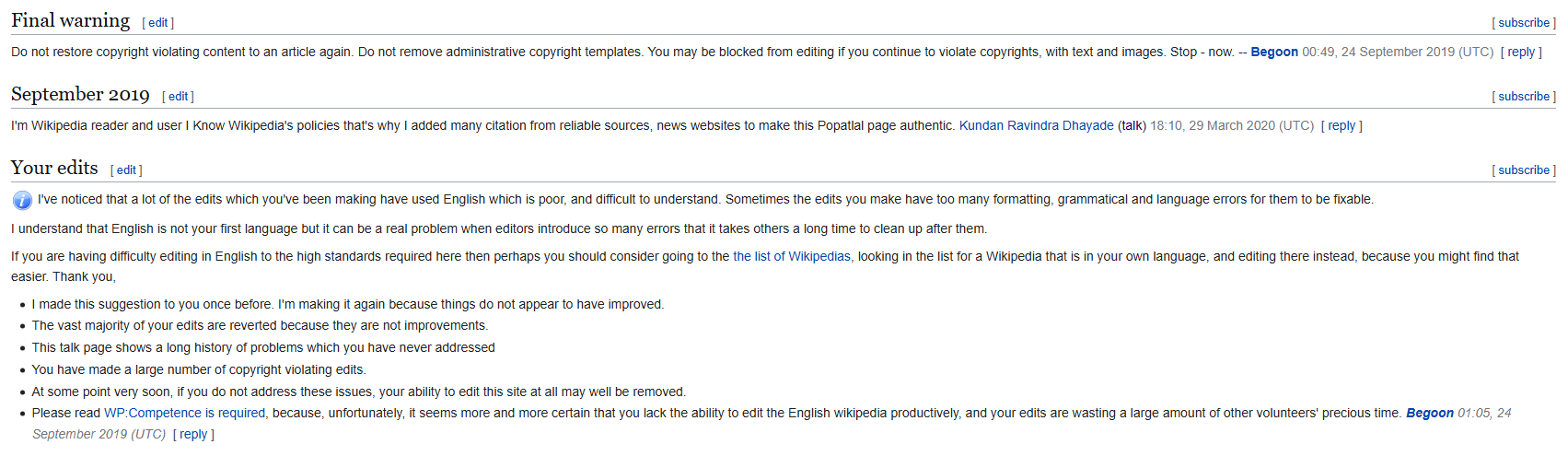This screenshot has width=1568, height=456.
Task: Click the Final warning heading
Action: click(71, 20)
